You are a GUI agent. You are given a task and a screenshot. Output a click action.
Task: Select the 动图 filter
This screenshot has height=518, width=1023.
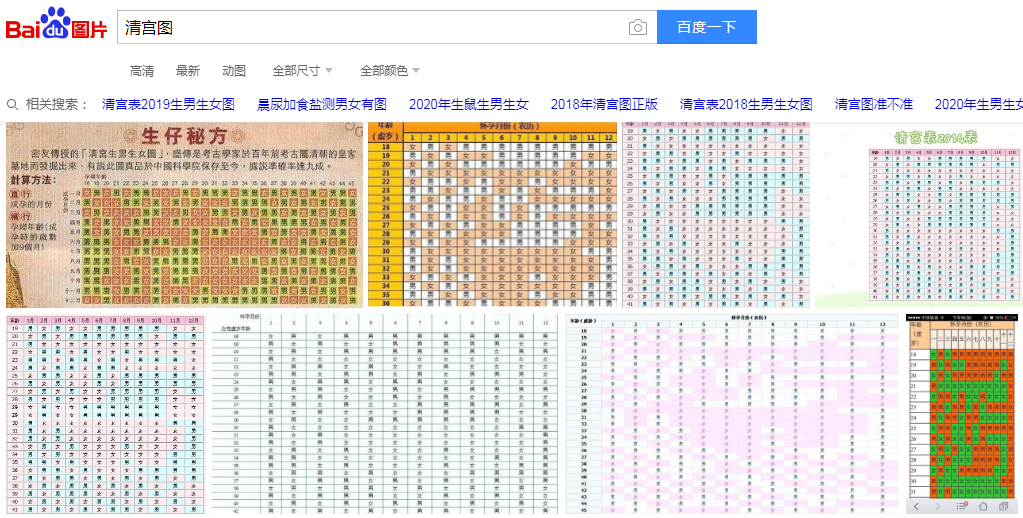(234, 71)
